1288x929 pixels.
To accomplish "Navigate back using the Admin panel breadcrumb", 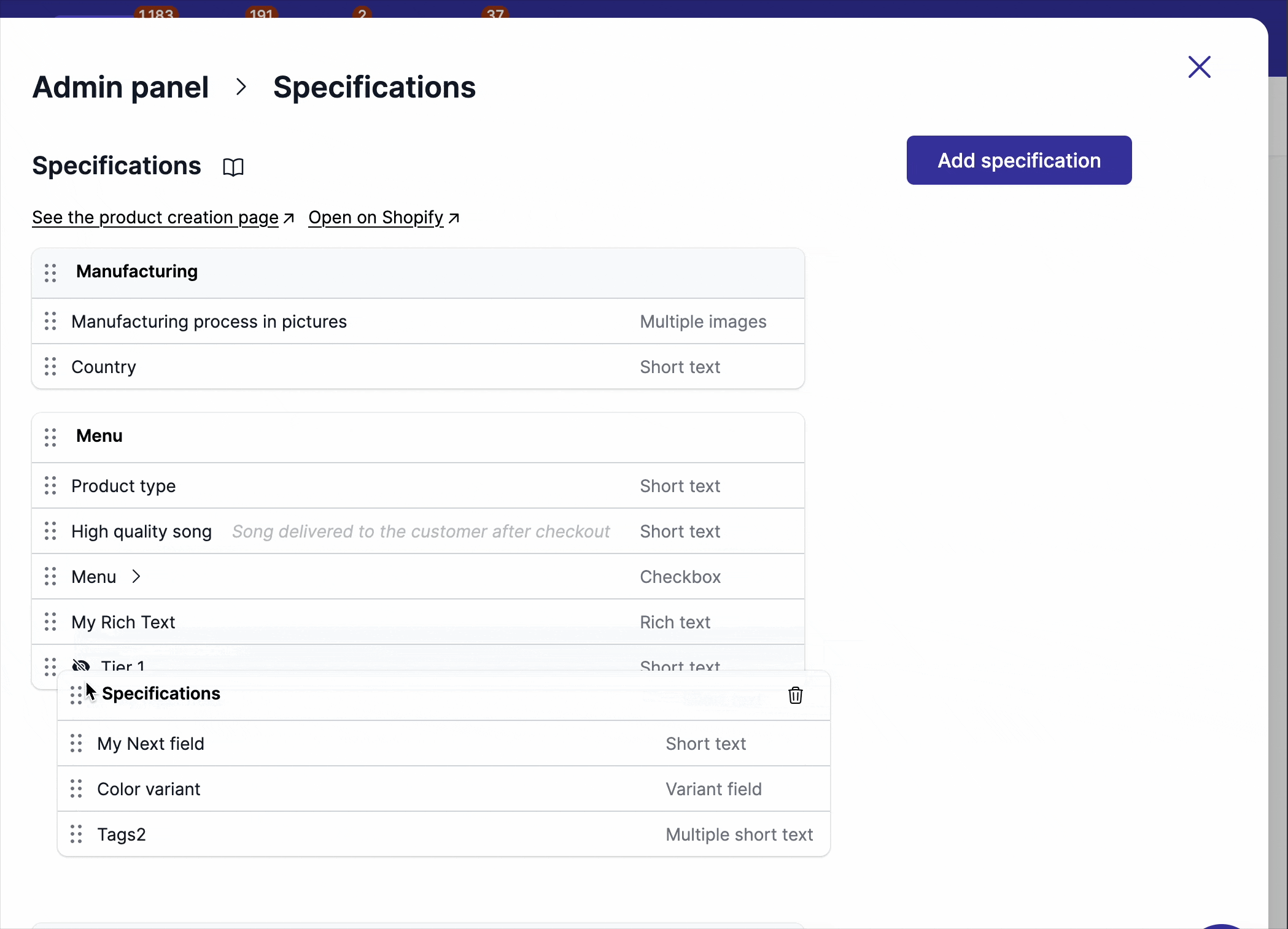I will tap(120, 87).
